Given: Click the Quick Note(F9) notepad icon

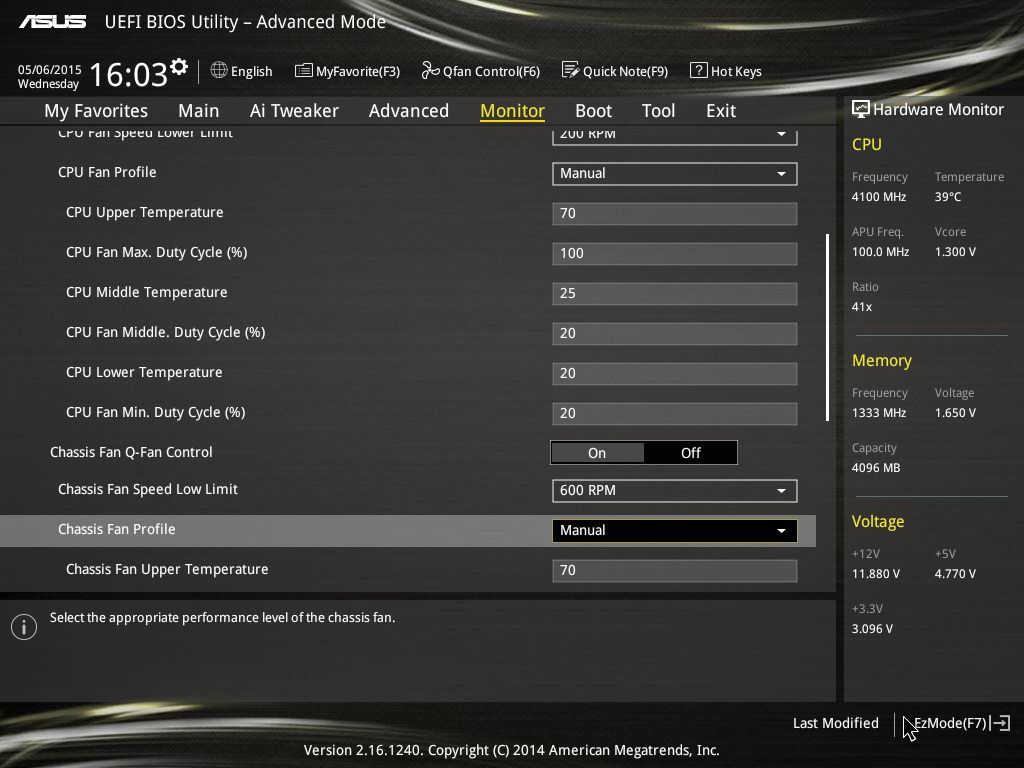Looking at the screenshot, I should coord(570,71).
